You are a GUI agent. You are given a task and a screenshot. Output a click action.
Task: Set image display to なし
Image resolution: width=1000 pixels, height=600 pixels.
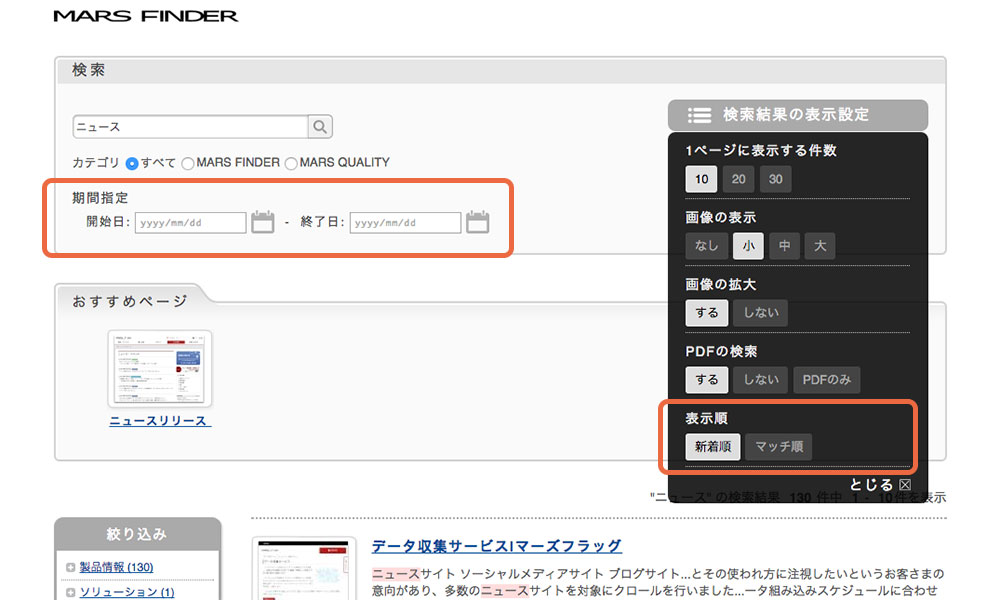coord(707,246)
